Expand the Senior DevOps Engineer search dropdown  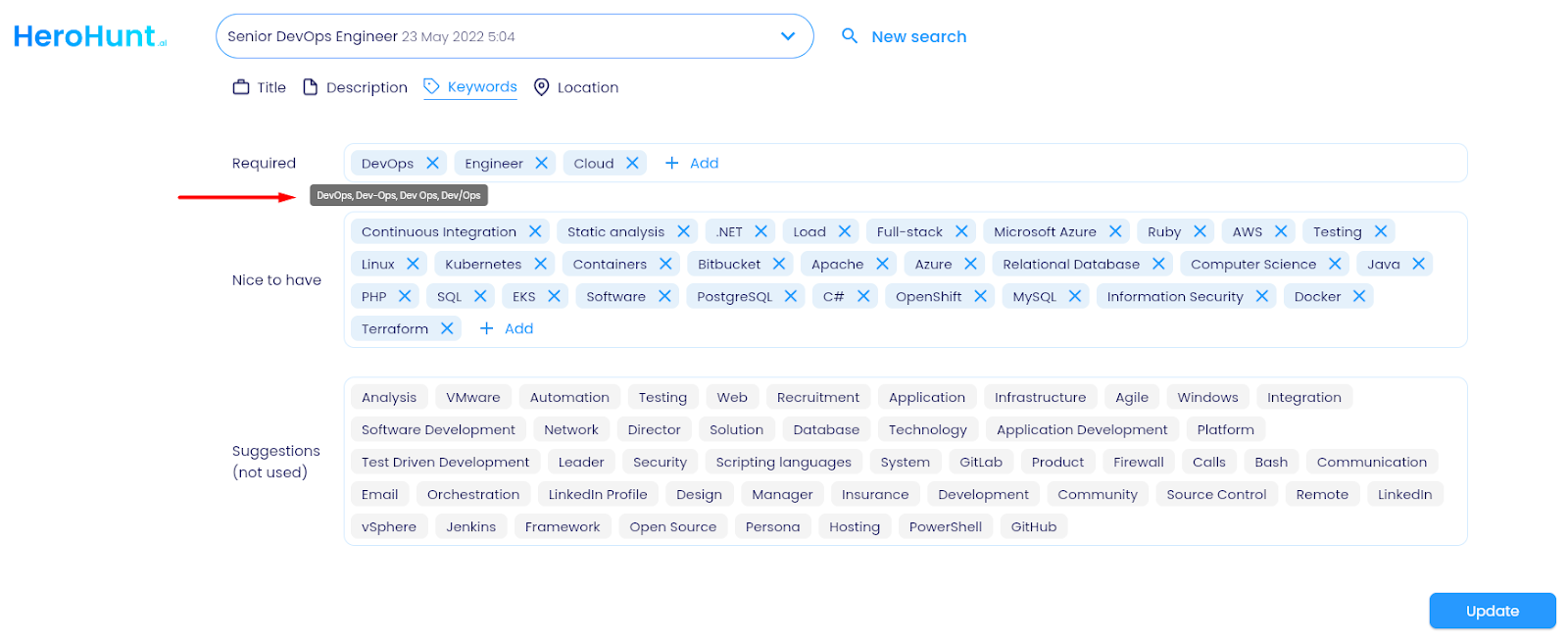pyautogui.click(x=787, y=36)
